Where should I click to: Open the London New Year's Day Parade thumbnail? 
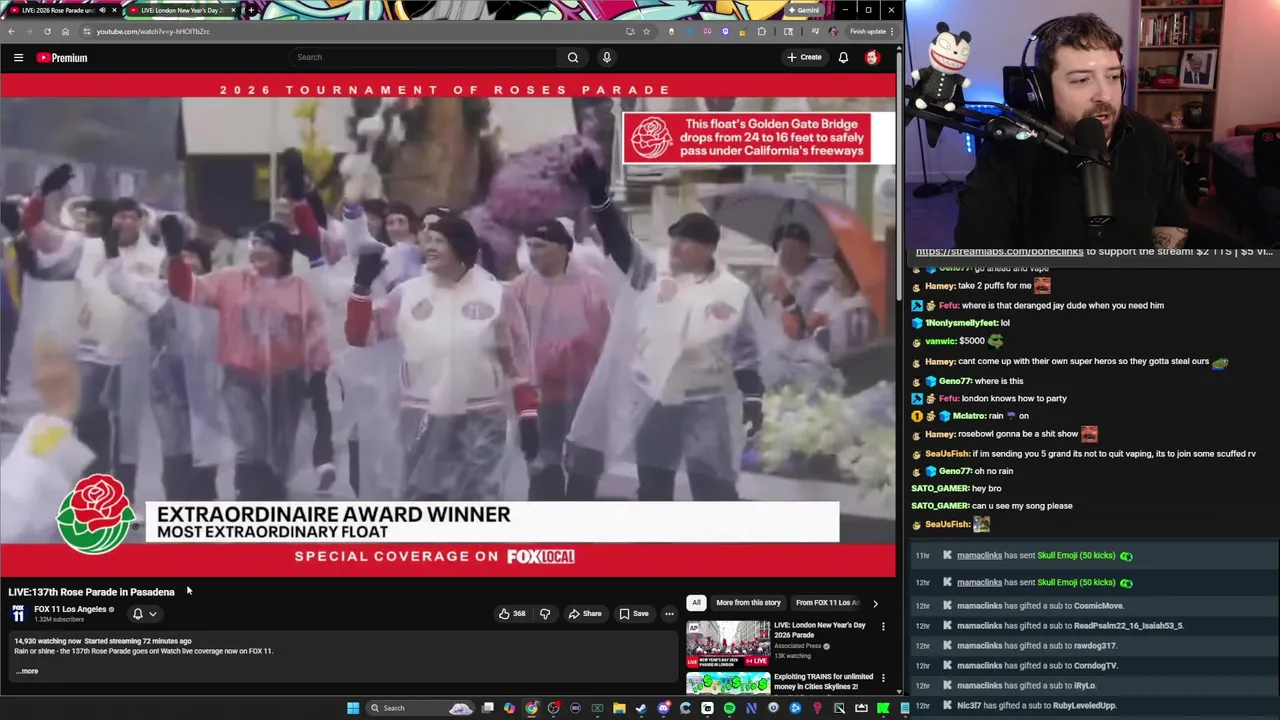(x=728, y=644)
